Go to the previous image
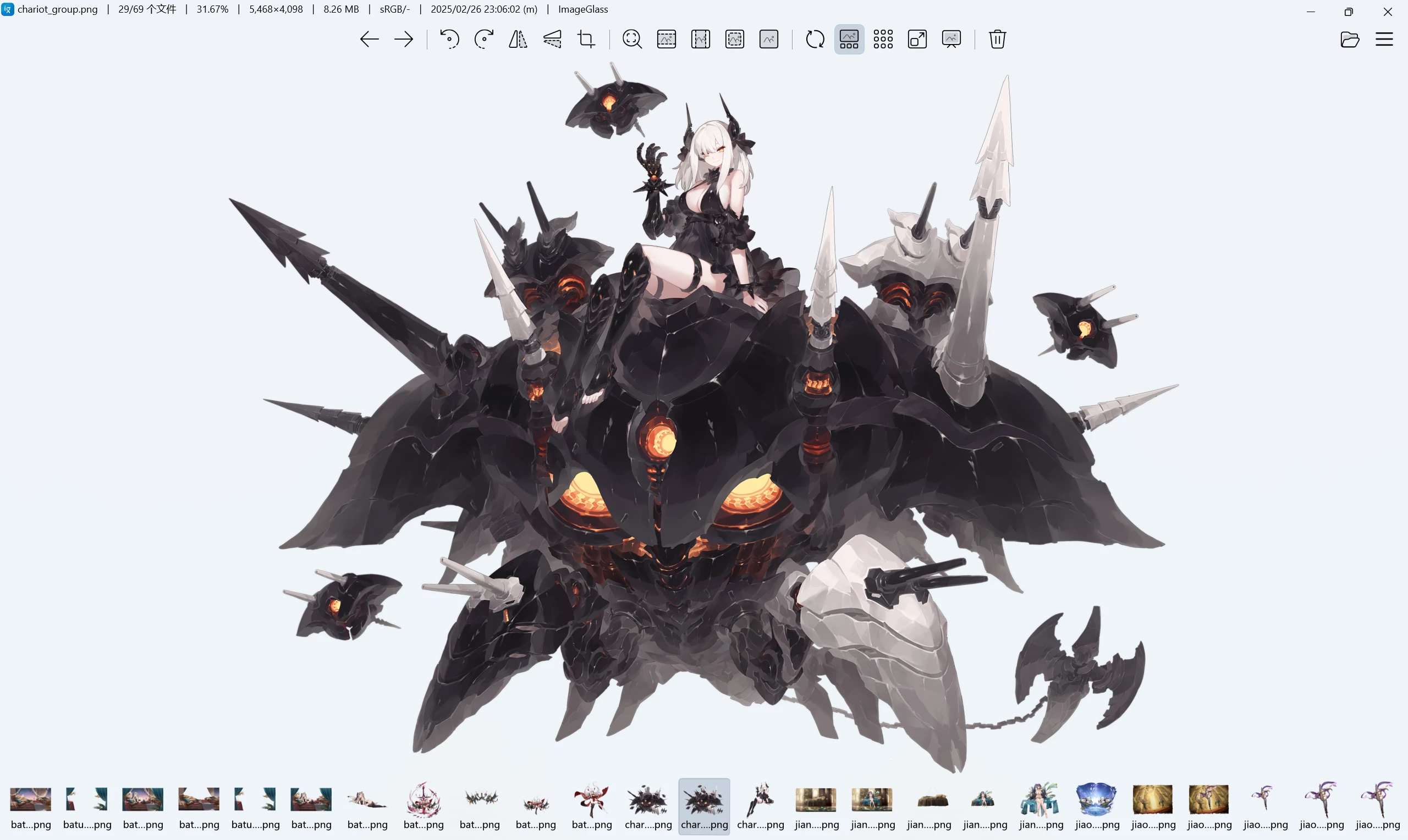Image resolution: width=1408 pixels, height=840 pixels. (369, 39)
